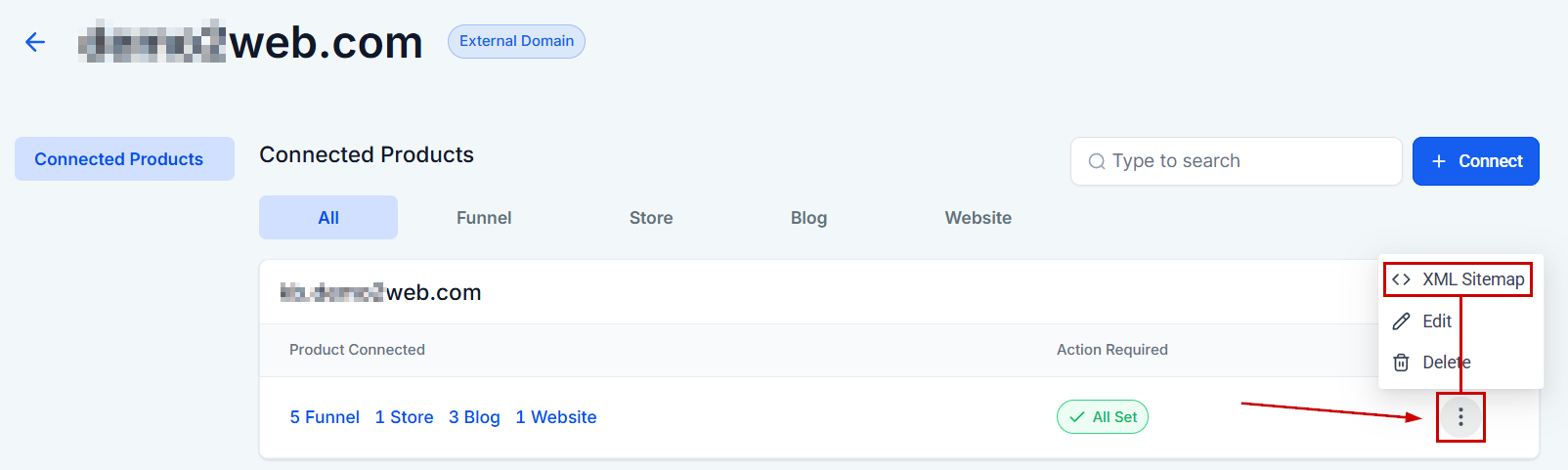The image size is (1568, 470).
Task: Click the pencil Edit icon
Action: [x=1401, y=321]
